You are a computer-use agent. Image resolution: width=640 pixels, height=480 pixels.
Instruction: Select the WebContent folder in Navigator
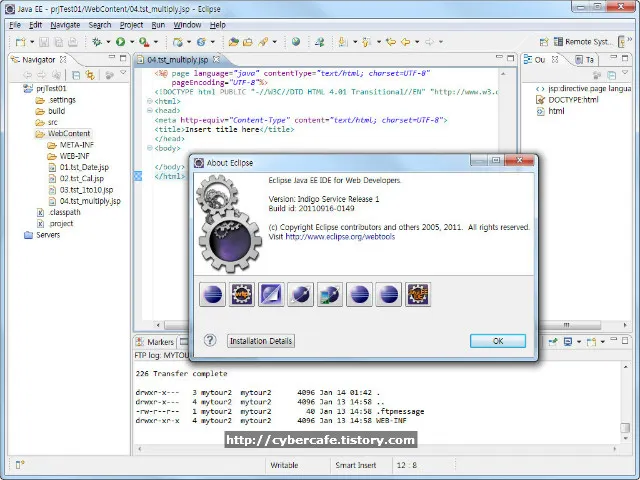pos(68,133)
